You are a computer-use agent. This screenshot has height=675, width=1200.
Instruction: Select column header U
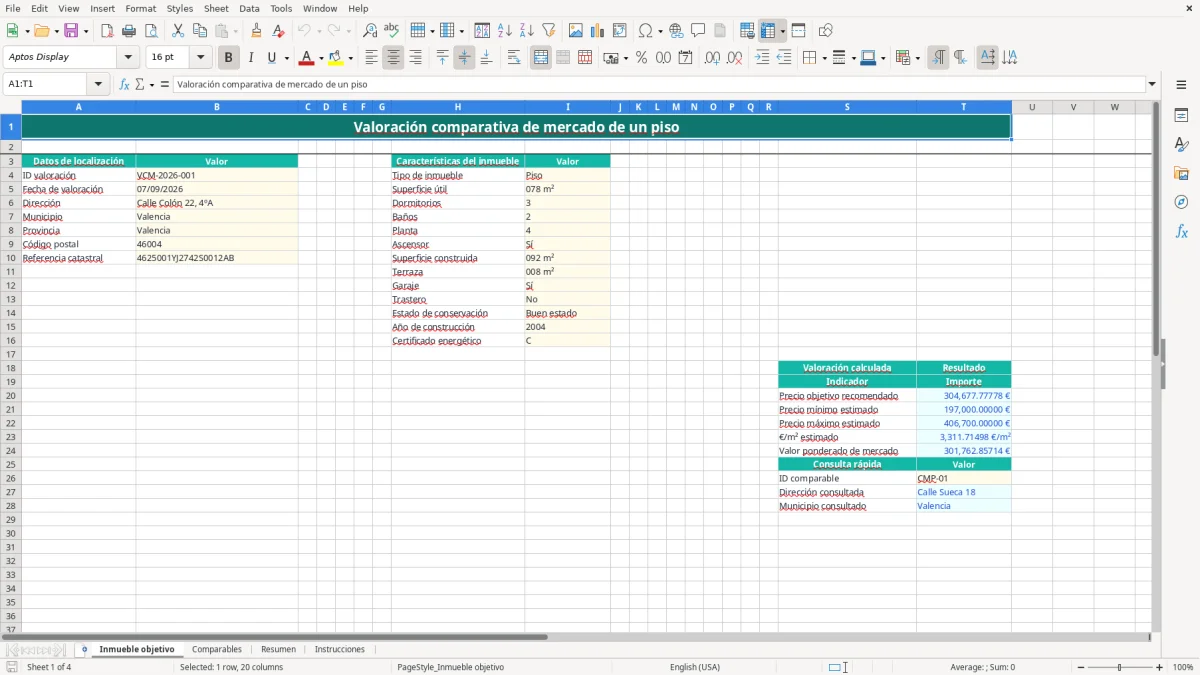click(1031, 107)
